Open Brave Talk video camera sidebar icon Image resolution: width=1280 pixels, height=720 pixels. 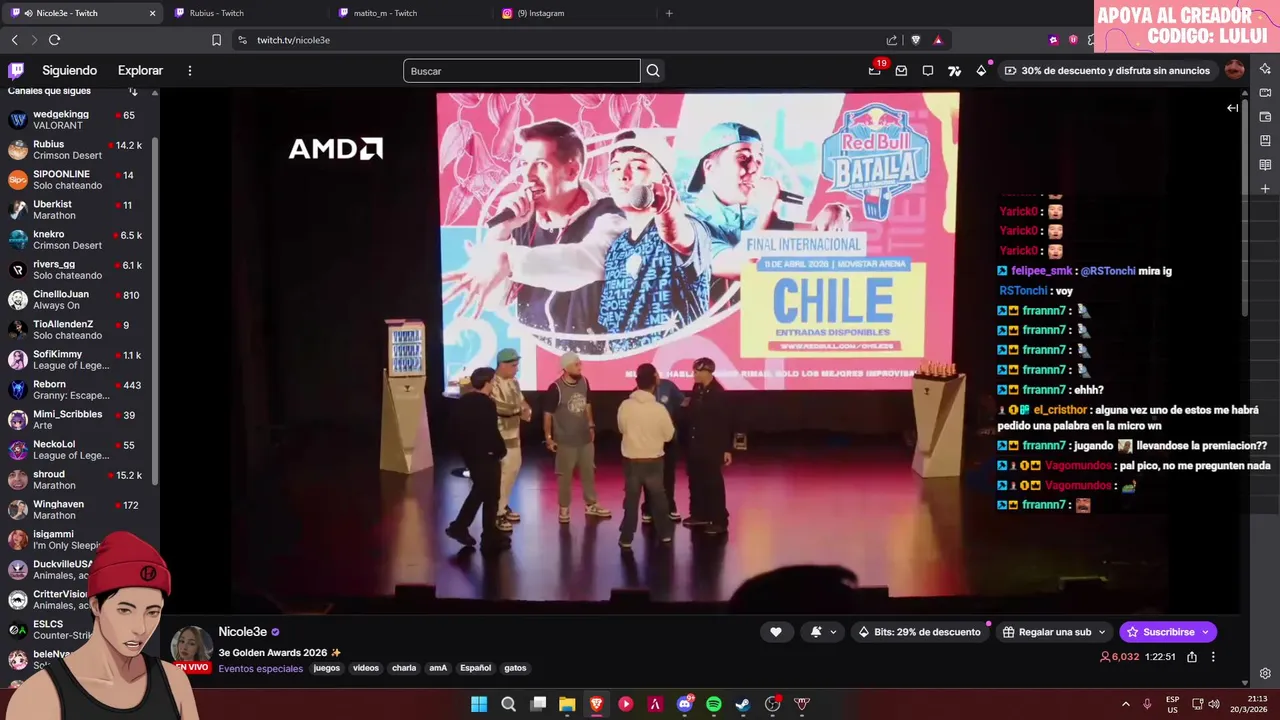tap(1265, 93)
